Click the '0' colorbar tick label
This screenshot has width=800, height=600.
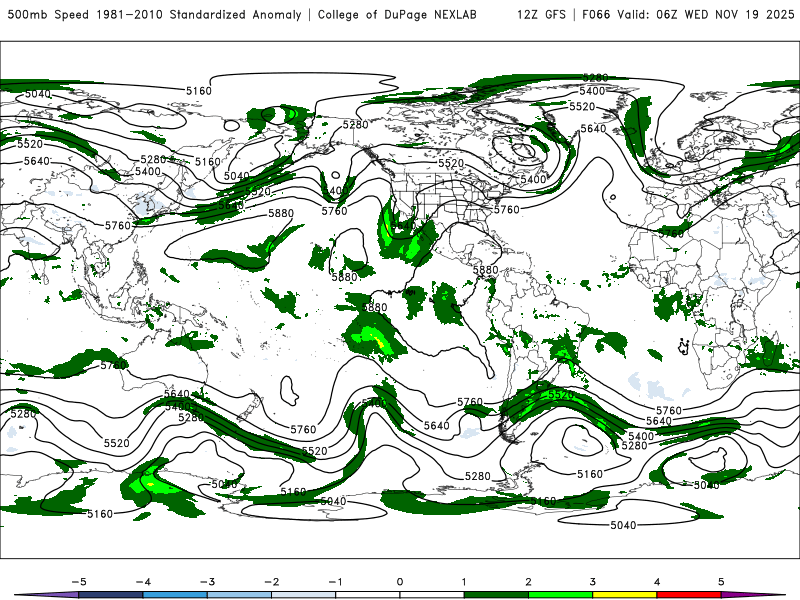coord(400,582)
